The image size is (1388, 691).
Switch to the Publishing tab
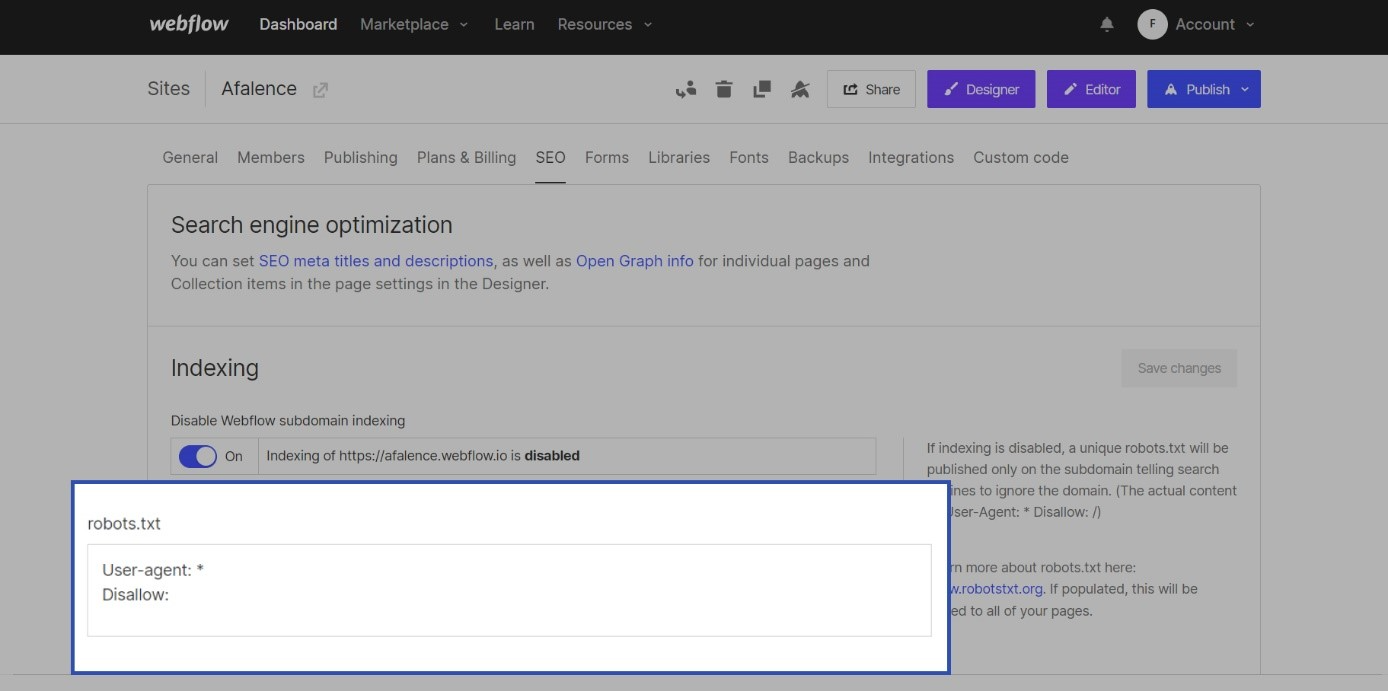361,157
